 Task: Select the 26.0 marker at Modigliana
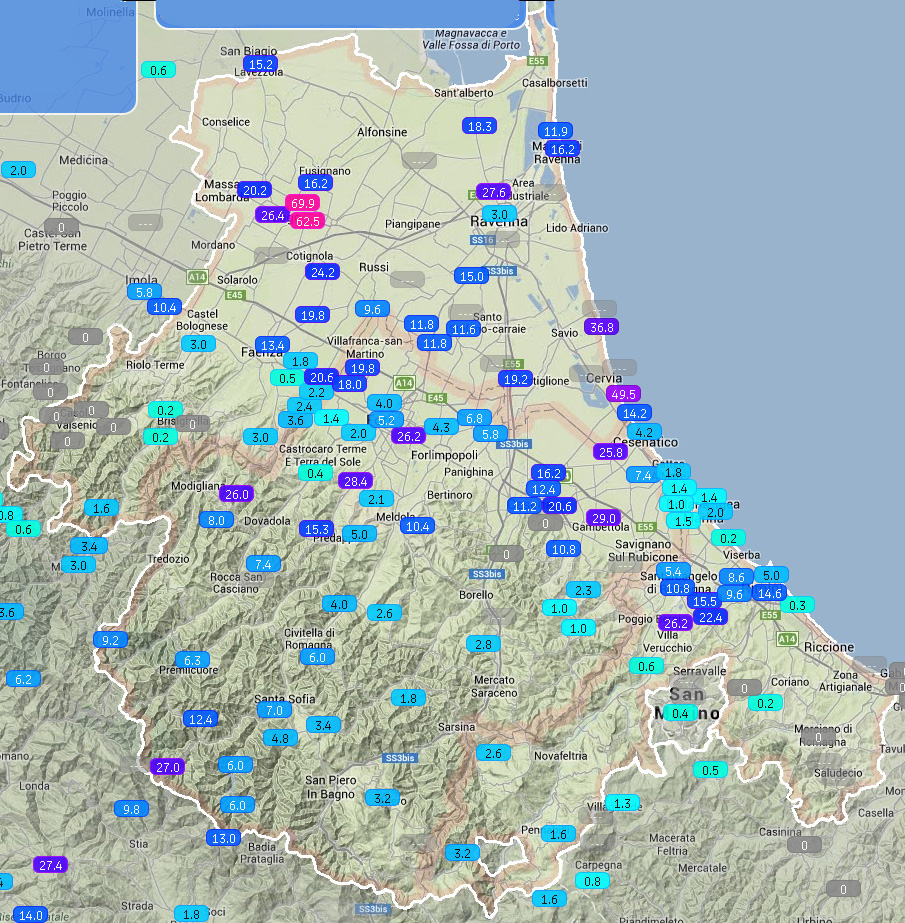[237, 494]
